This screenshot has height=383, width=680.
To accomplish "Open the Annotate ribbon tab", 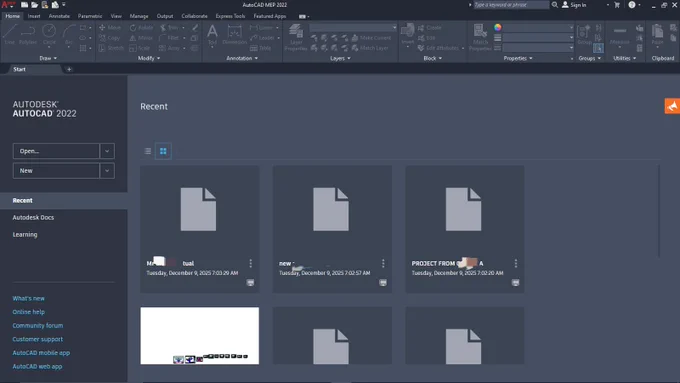I will 59,16.
